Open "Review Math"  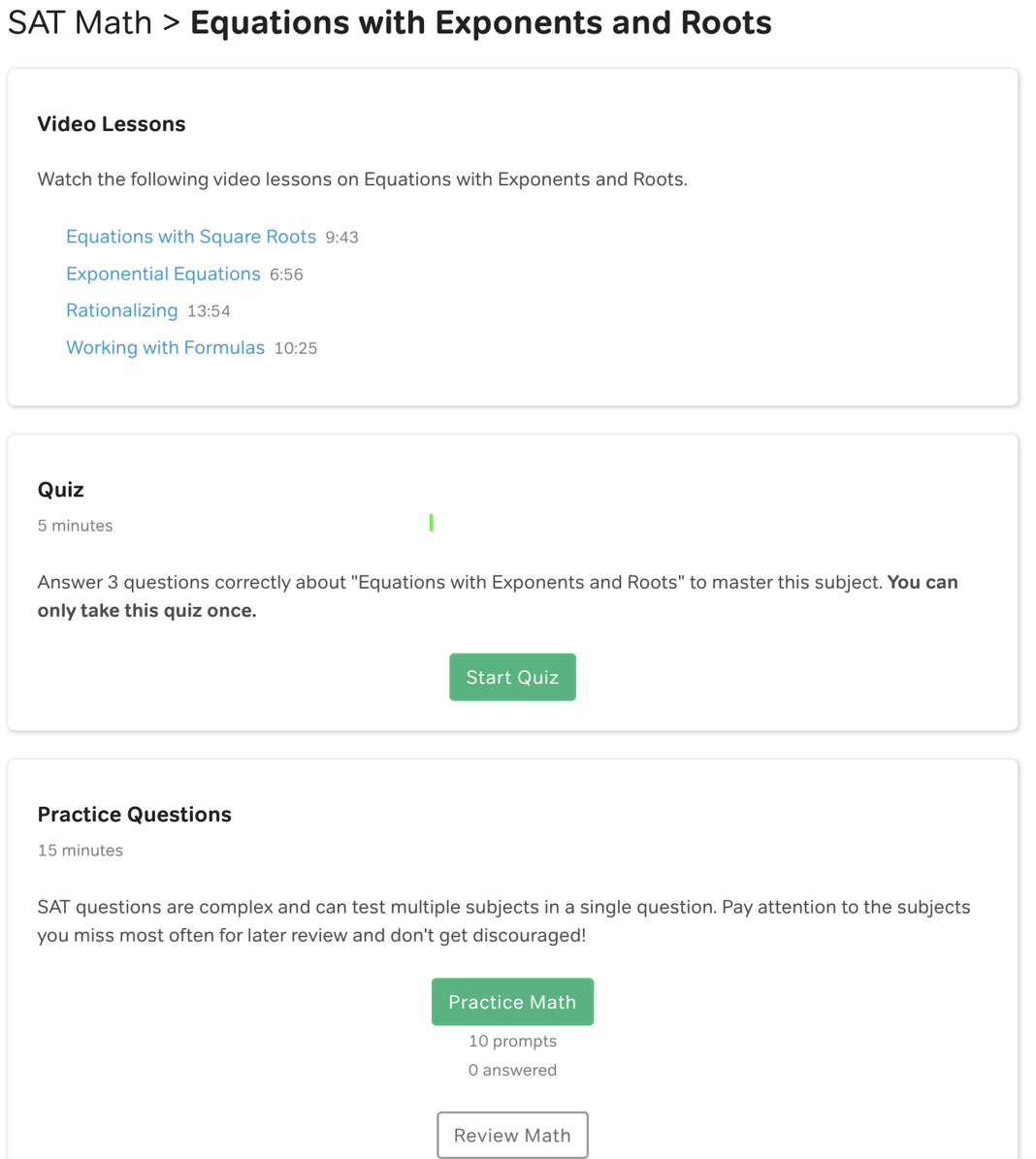pos(512,1134)
